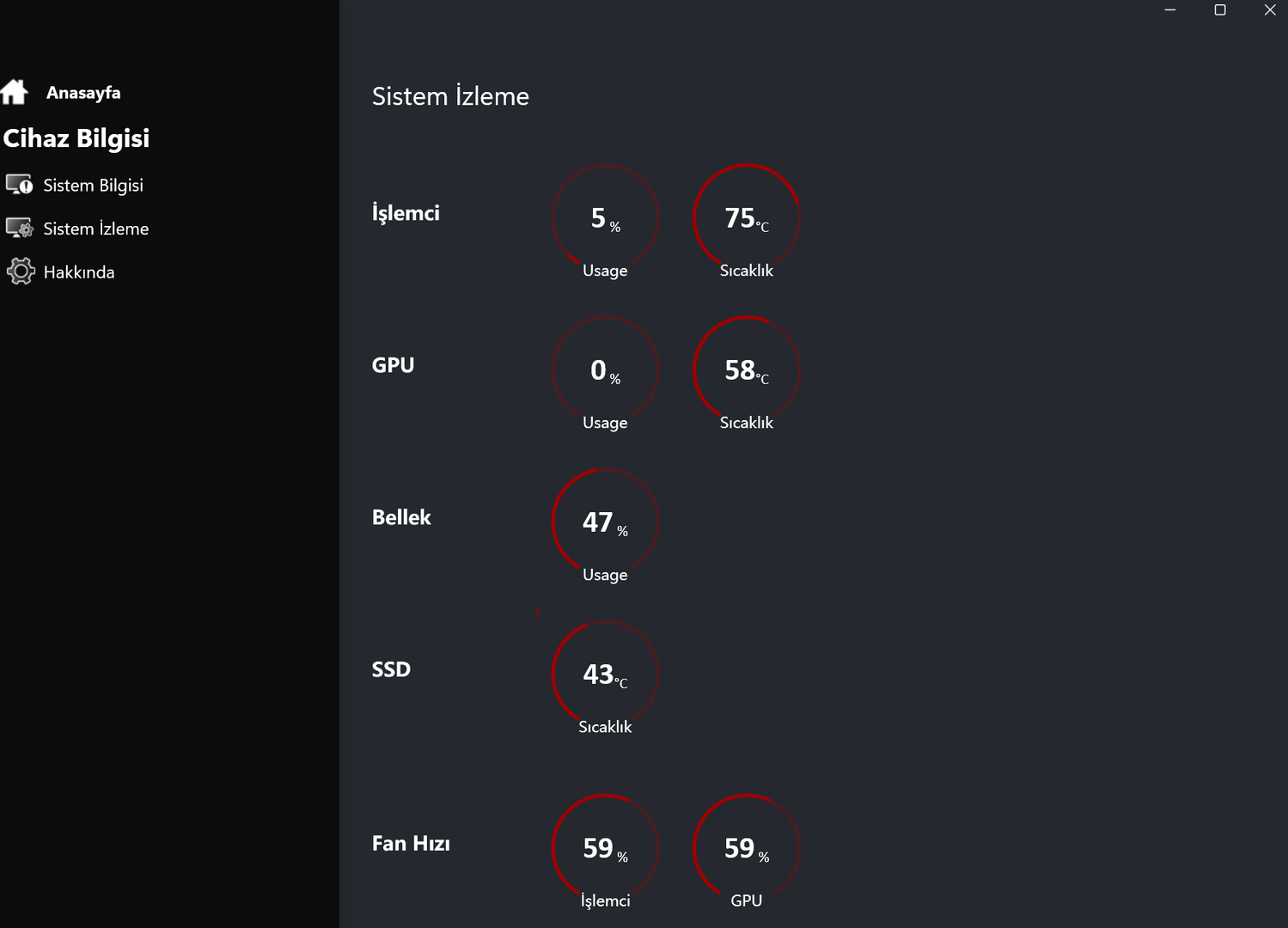1288x928 pixels.
Task: Select the GPU usage gauge showing 0%
Action: (605, 369)
